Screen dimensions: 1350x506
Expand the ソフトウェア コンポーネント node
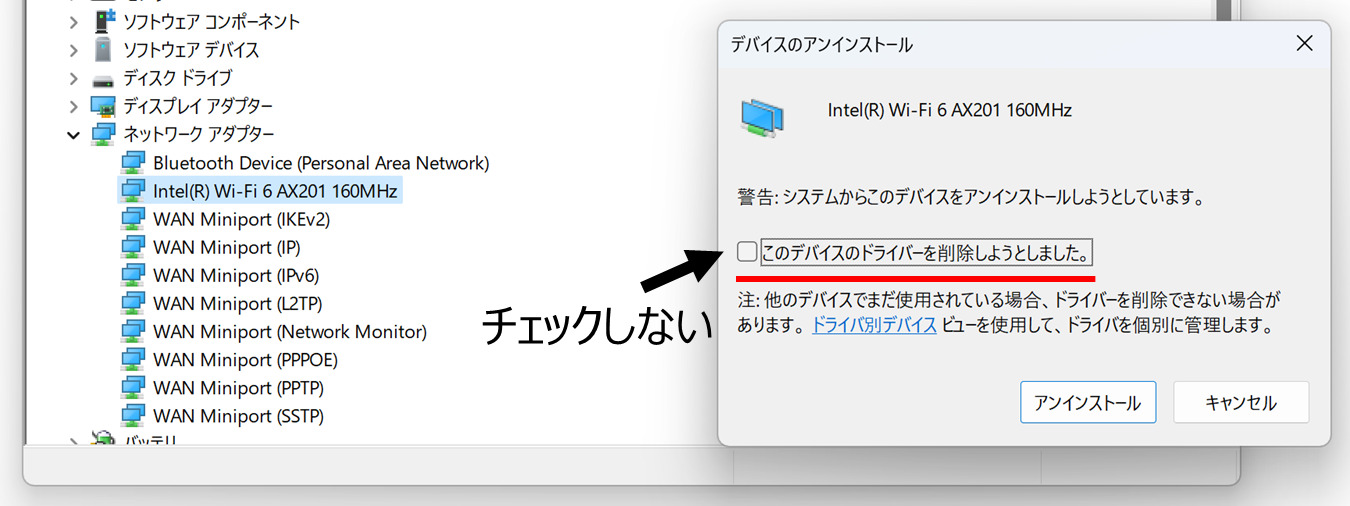(x=74, y=21)
